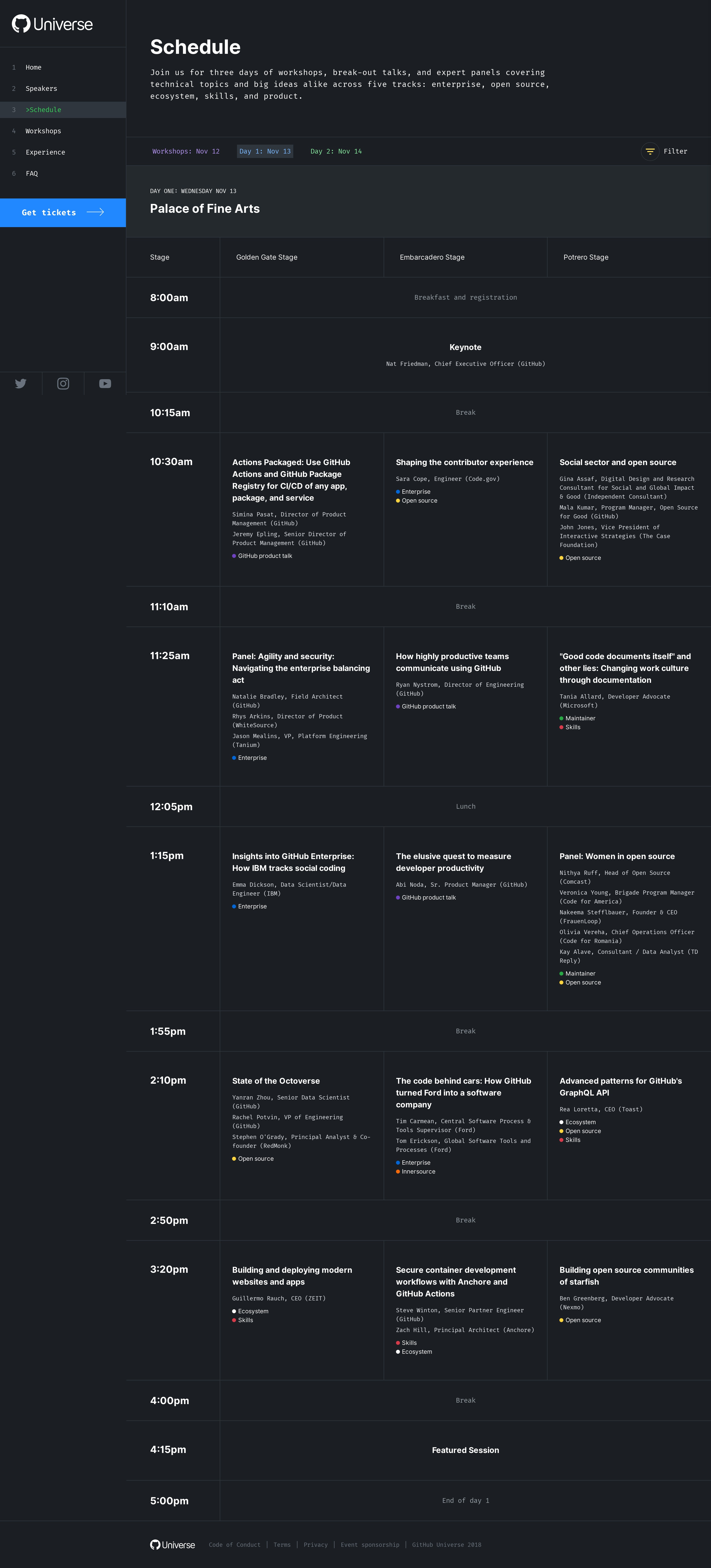The width and height of the screenshot is (711, 1568).
Task: Follow the Event sponsorship footer link
Action: (370, 1545)
